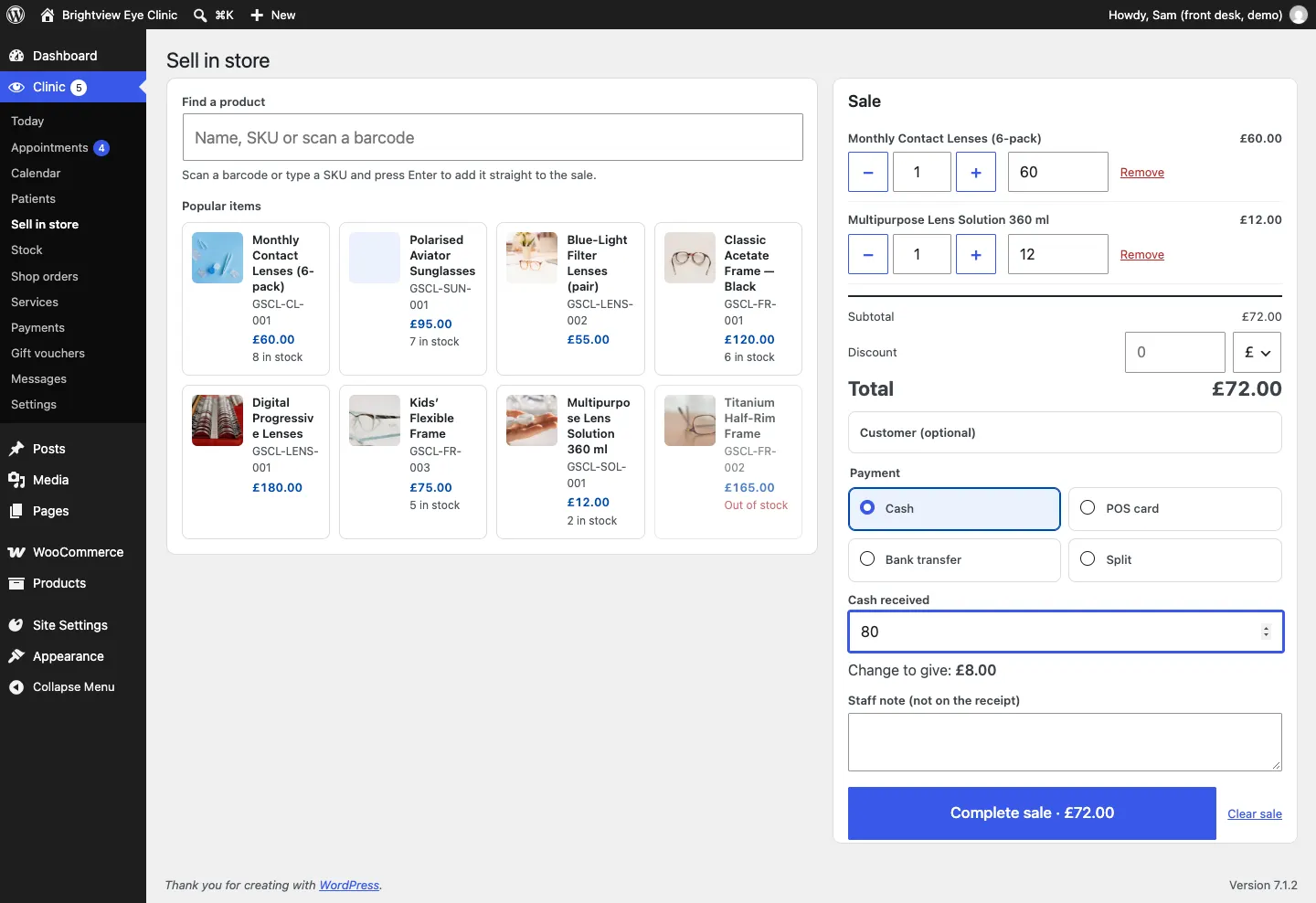Decrease Monthly Contact Lenses quantity with minus
1316x903 pixels.
(x=868, y=172)
